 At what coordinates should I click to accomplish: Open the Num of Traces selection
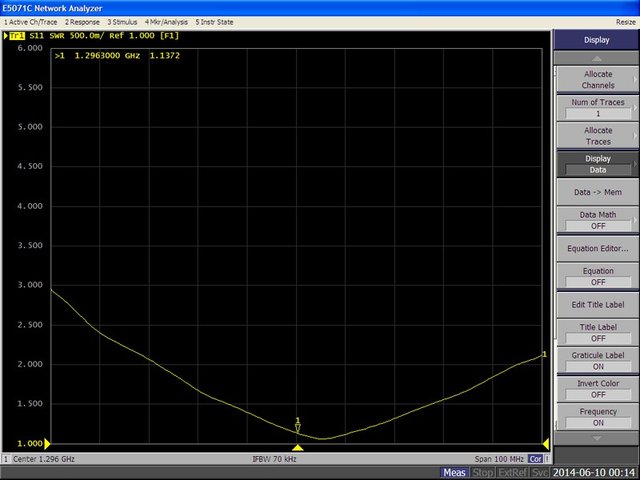(x=598, y=108)
